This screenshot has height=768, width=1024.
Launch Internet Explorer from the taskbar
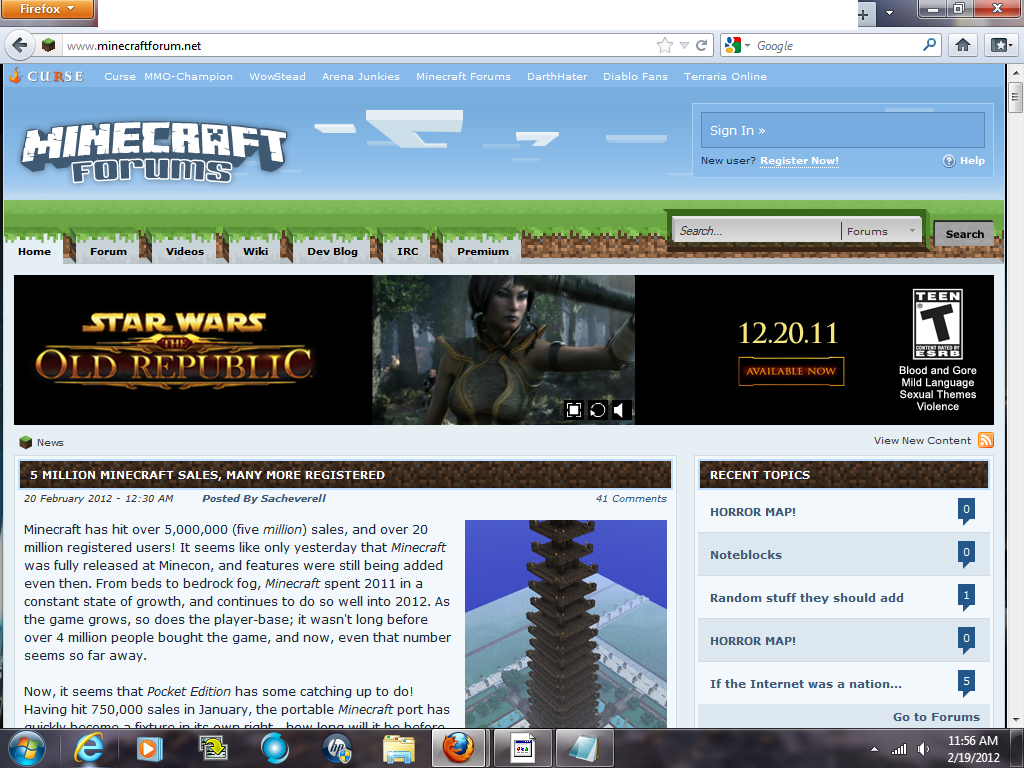click(88, 748)
